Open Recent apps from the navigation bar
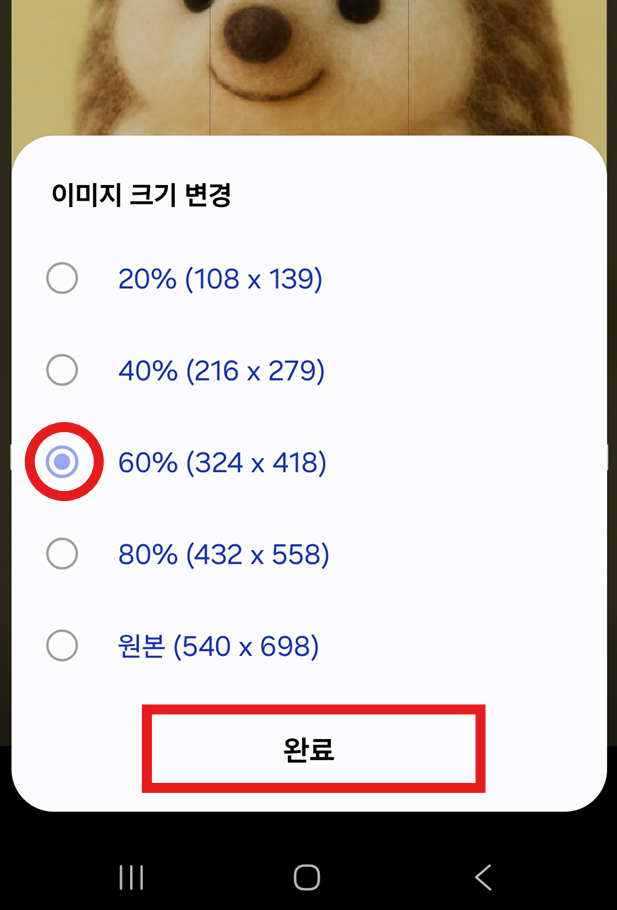Screen dimensions: 617x910 [130, 877]
